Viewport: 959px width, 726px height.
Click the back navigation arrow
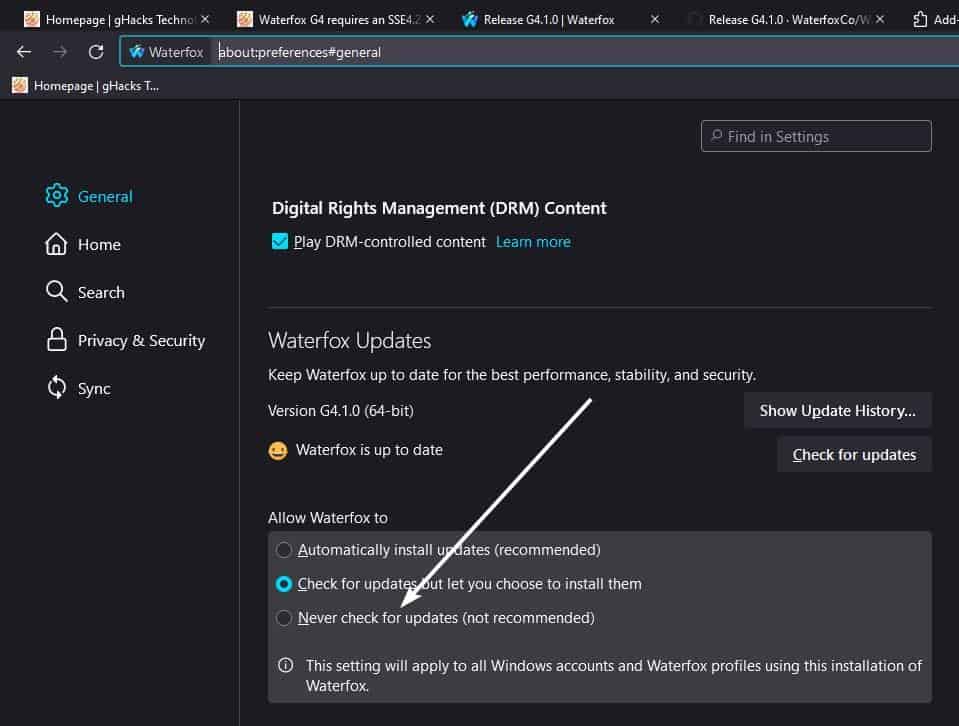[23, 52]
